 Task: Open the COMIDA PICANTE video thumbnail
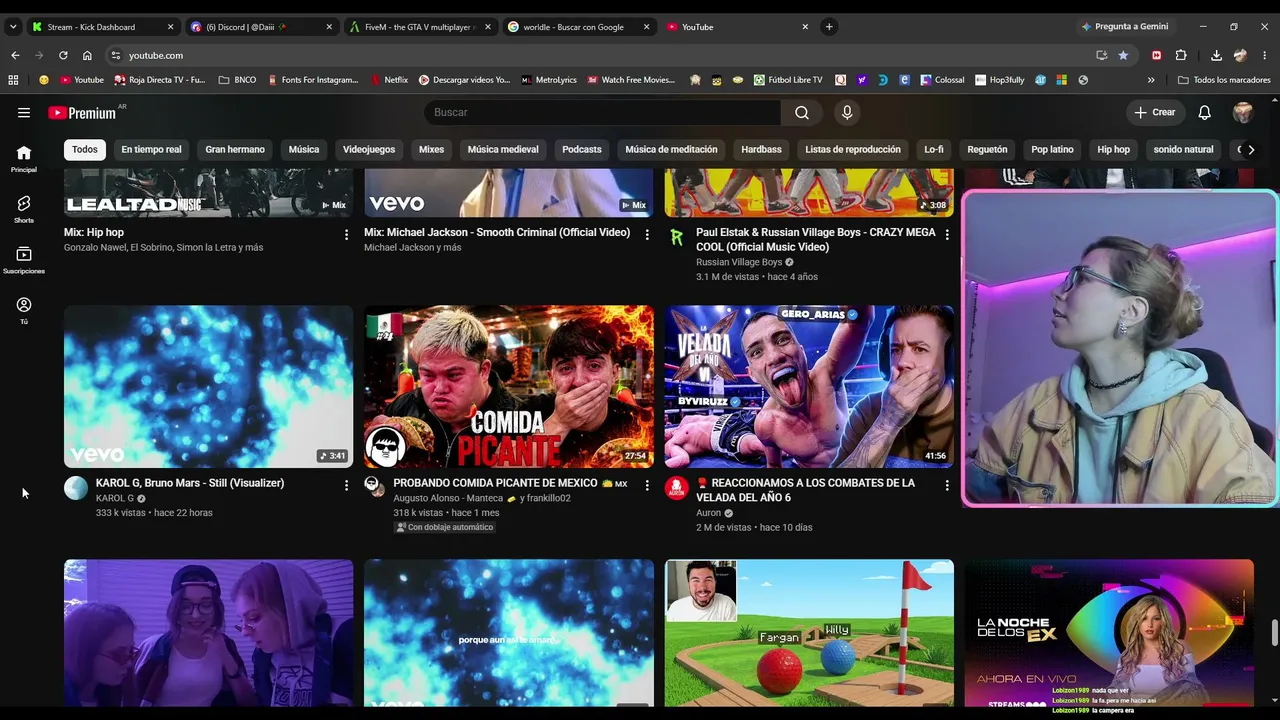(x=509, y=387)
